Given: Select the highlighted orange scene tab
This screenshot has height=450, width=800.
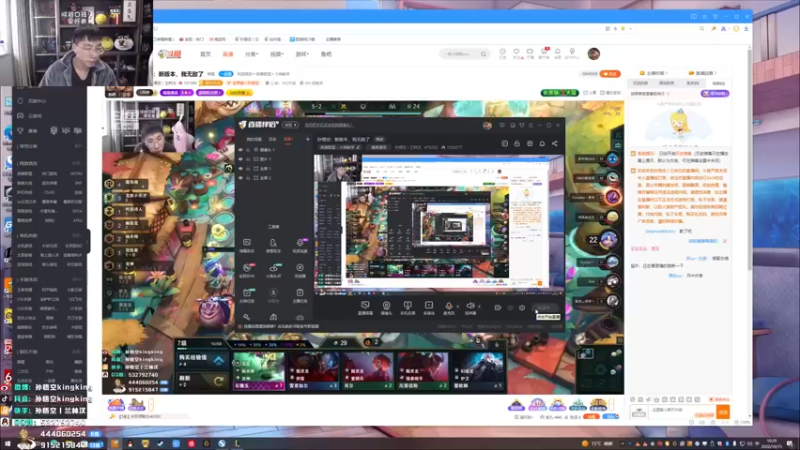Looking at the screenshot, I should click(x=288, y=139).
